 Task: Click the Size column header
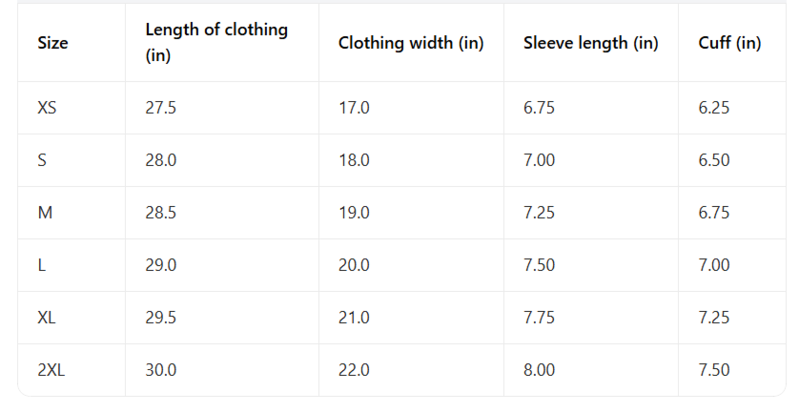(52, 43)
